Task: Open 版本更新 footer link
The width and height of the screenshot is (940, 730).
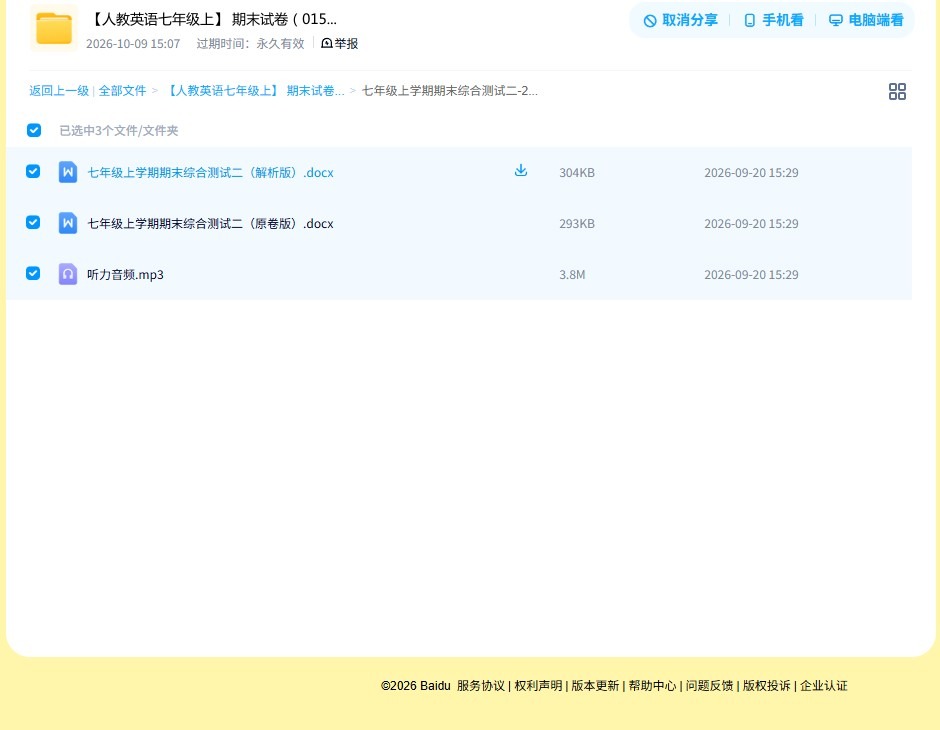Action: [595, 686]
